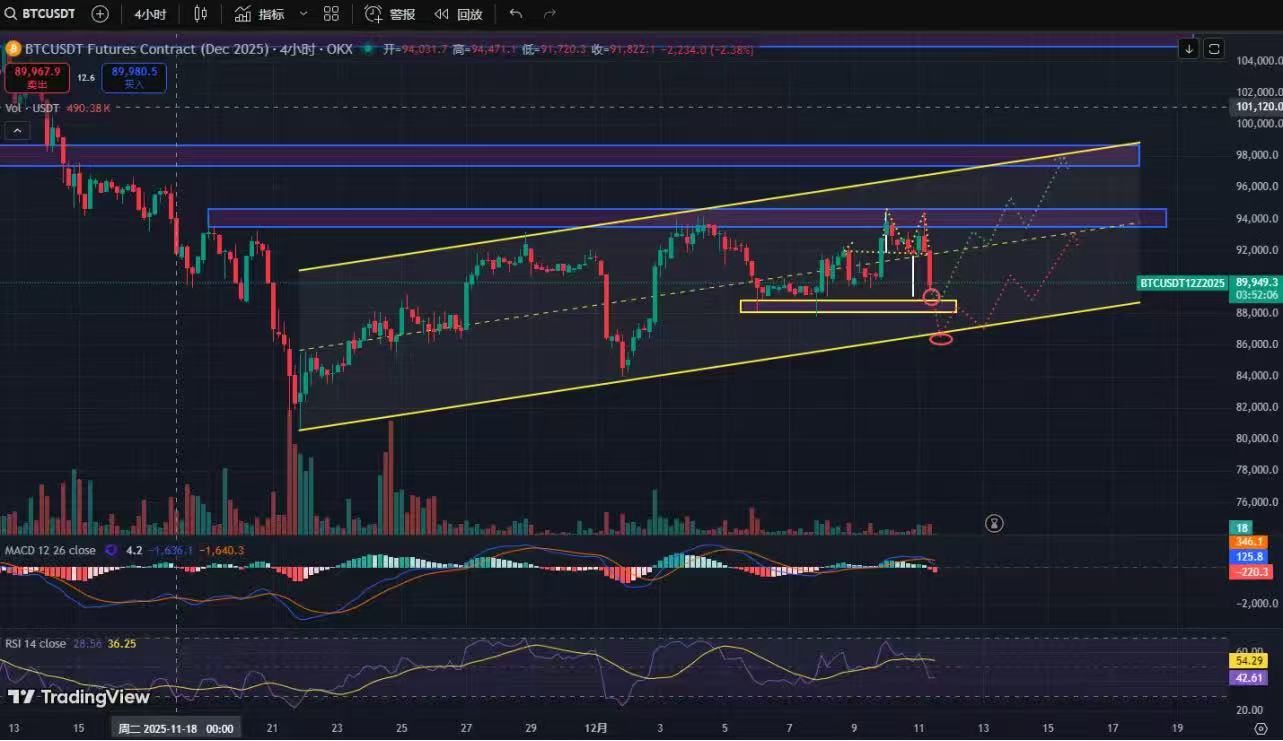Screen dimensions: 1283x741
Task: Click the TradingView logo
Action: coord(79,697)
